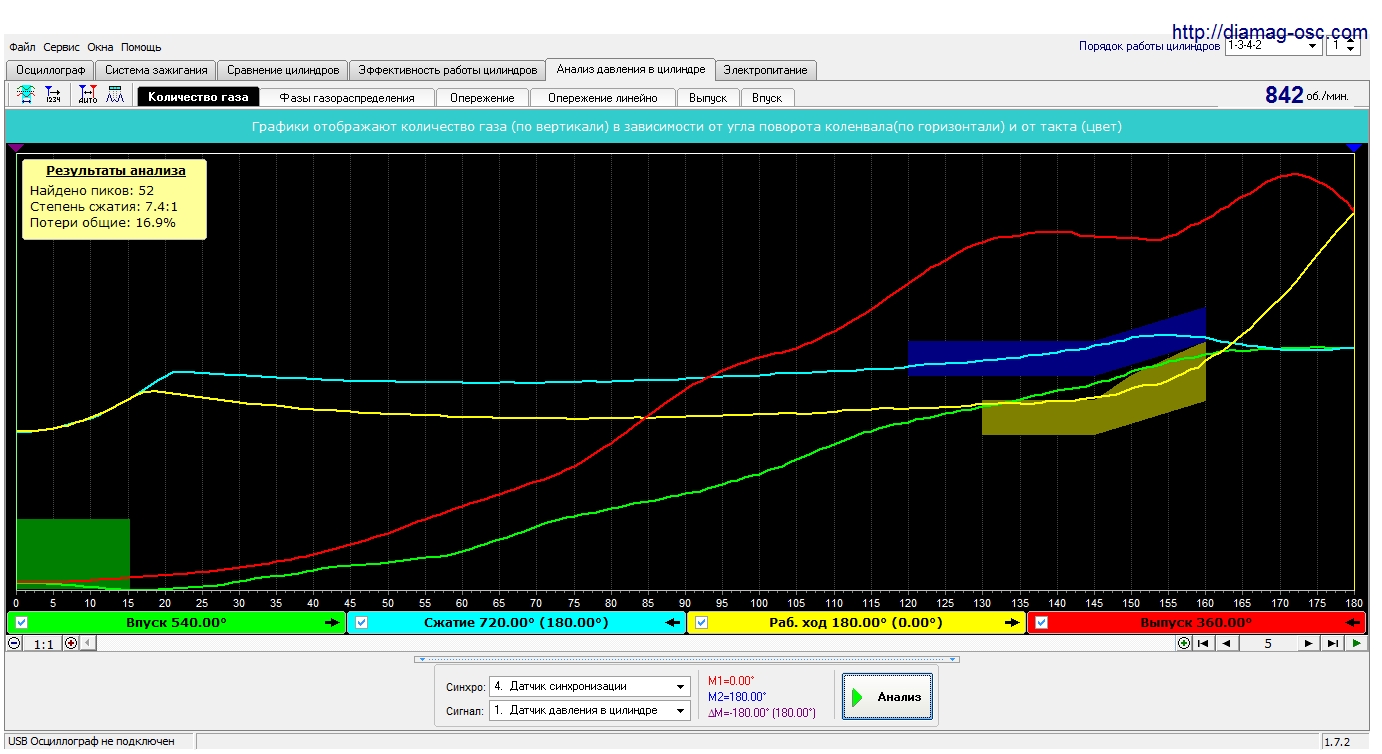Click the 1.7.2 version label in status bar
Screen dimensions: 1382x754
(1337, 742)
